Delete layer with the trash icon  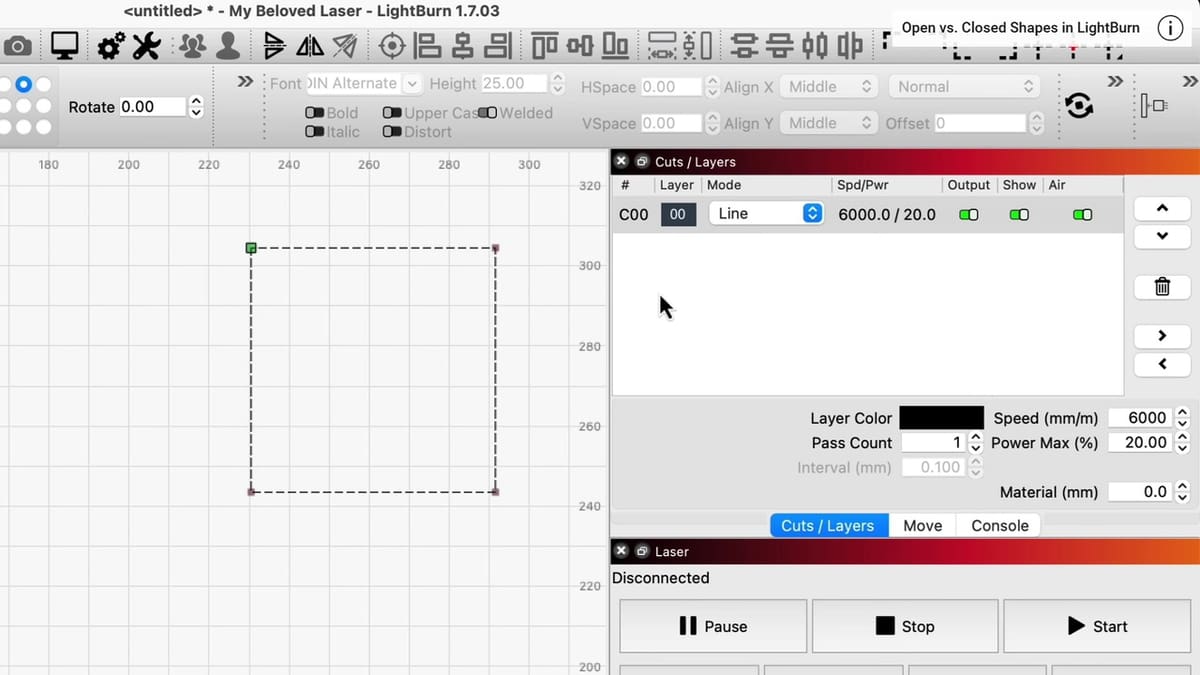[1162, 287]
